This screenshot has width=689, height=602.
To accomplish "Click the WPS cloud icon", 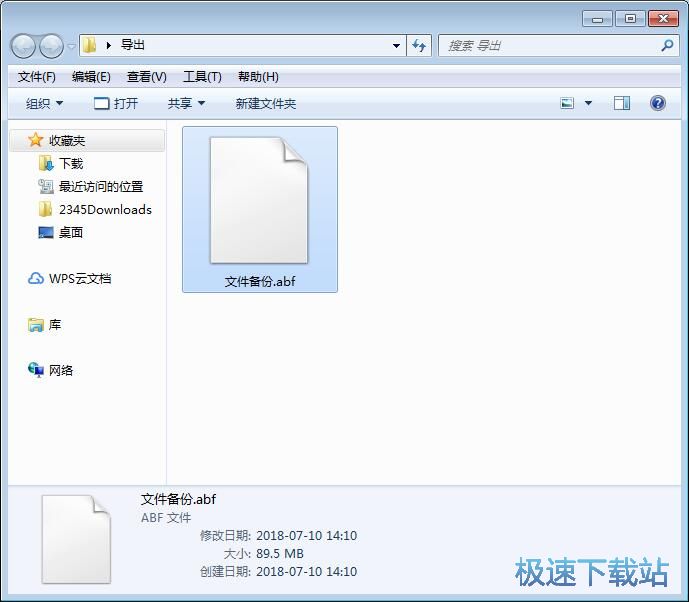I will point(36,278).
